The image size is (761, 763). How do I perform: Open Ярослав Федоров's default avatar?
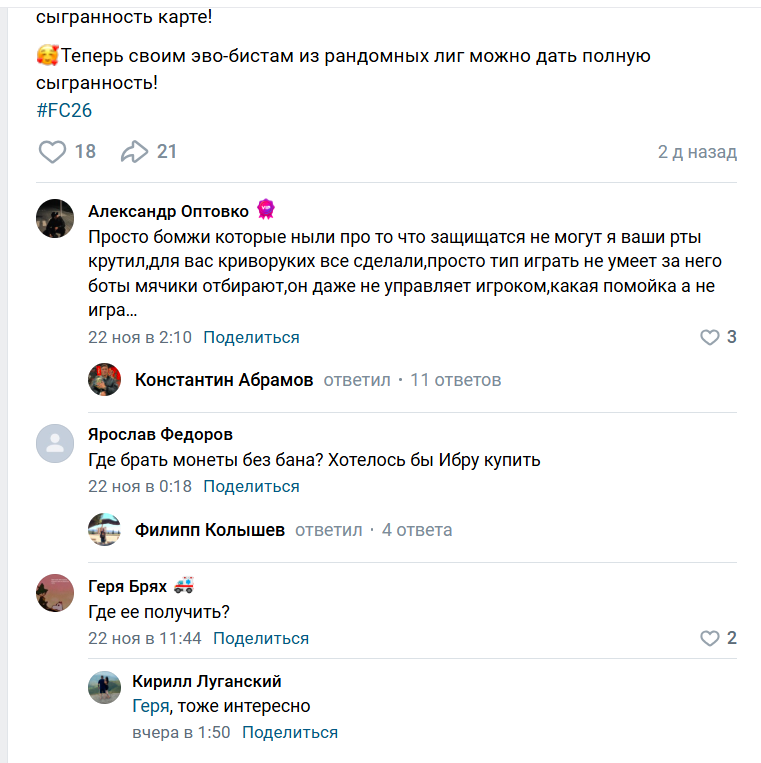(x=55, y=443)
